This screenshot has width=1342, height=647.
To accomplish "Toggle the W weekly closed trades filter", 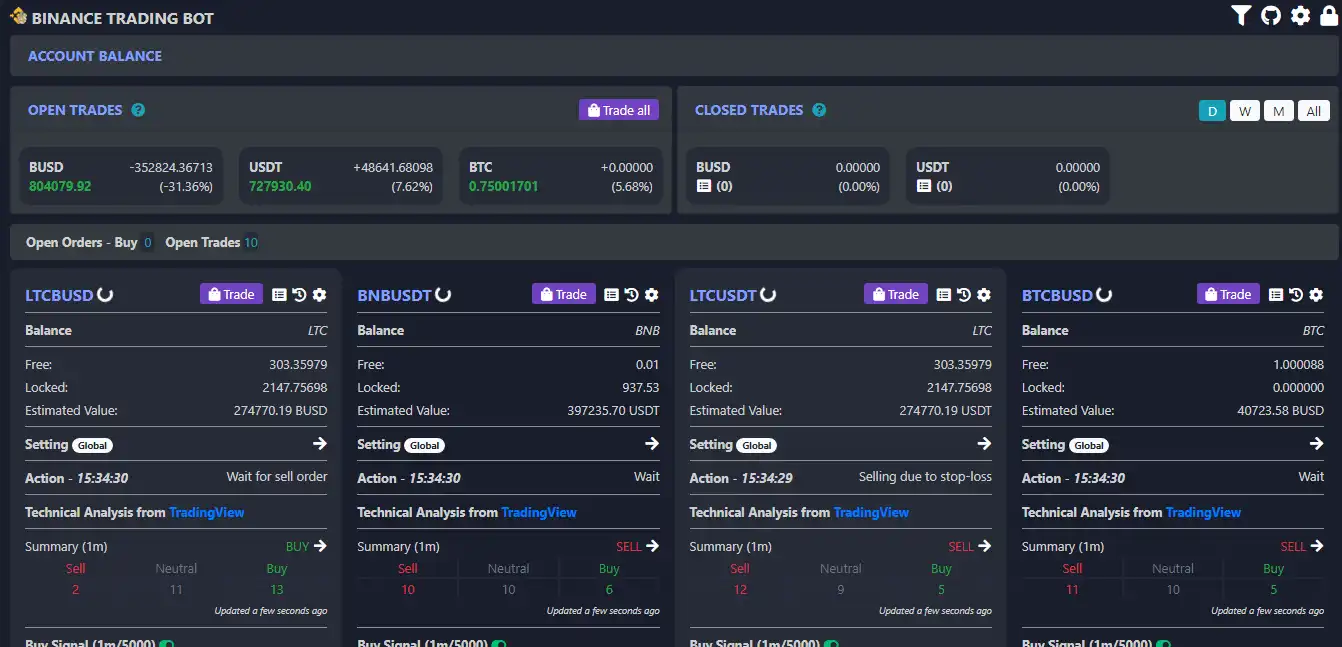I will tap(1244, 110).
